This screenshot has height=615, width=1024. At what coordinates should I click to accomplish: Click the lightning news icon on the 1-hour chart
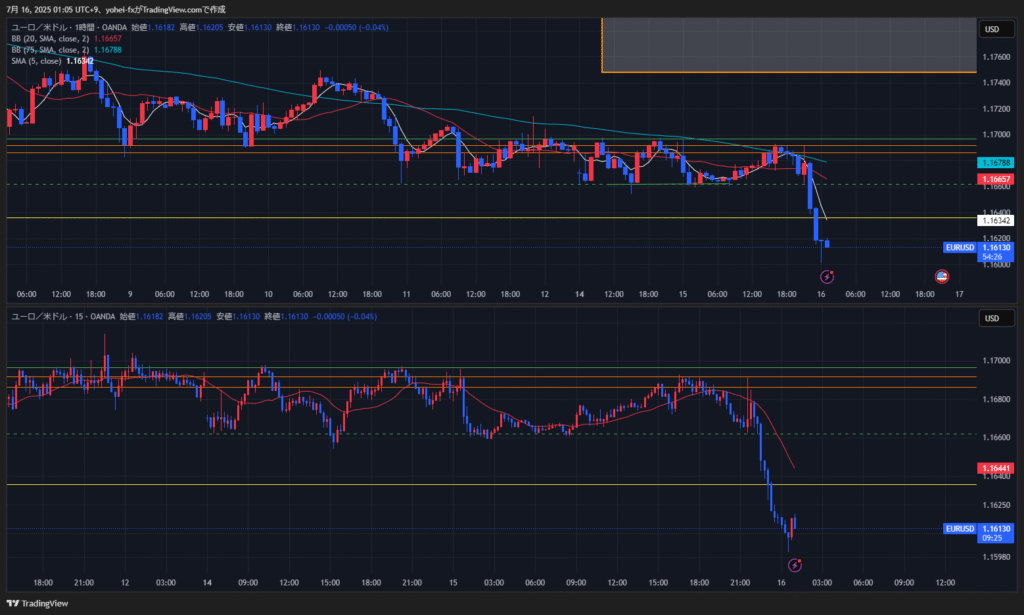point(828,275)
